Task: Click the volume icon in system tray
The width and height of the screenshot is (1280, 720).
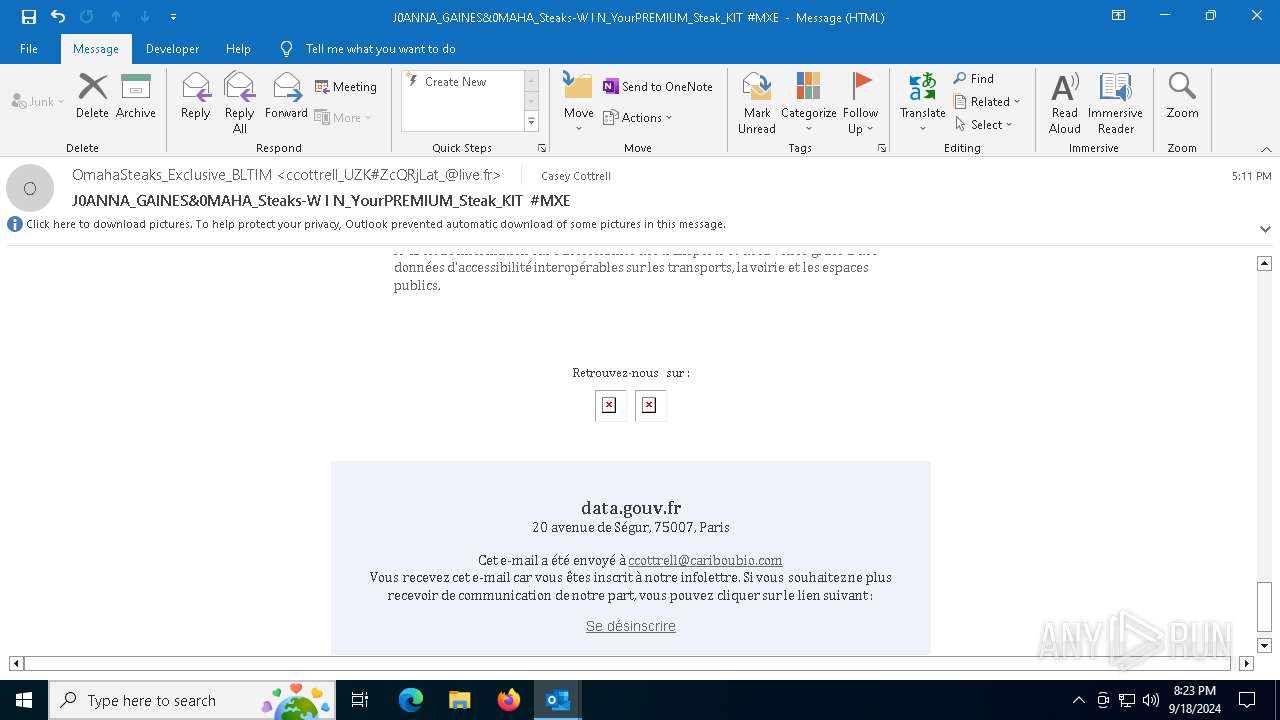Action: 1151,700
